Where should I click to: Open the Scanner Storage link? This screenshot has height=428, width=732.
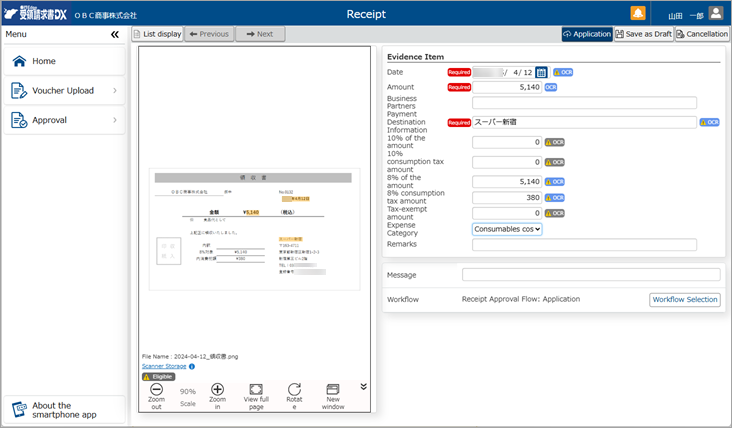coord(164,366)
